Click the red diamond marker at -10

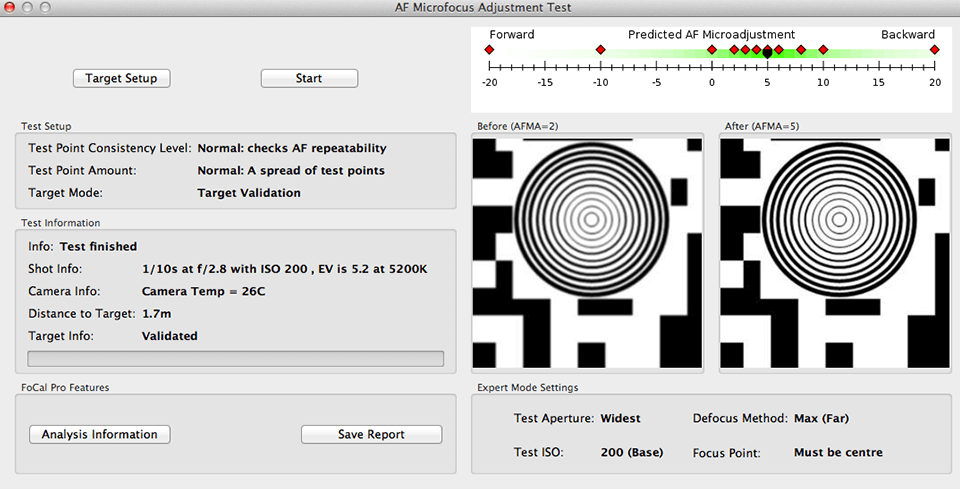click(601, 50)
